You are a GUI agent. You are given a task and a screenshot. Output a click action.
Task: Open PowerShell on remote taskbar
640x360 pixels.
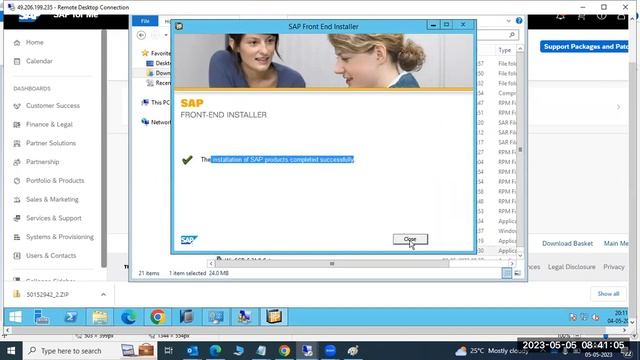[71, 317]
